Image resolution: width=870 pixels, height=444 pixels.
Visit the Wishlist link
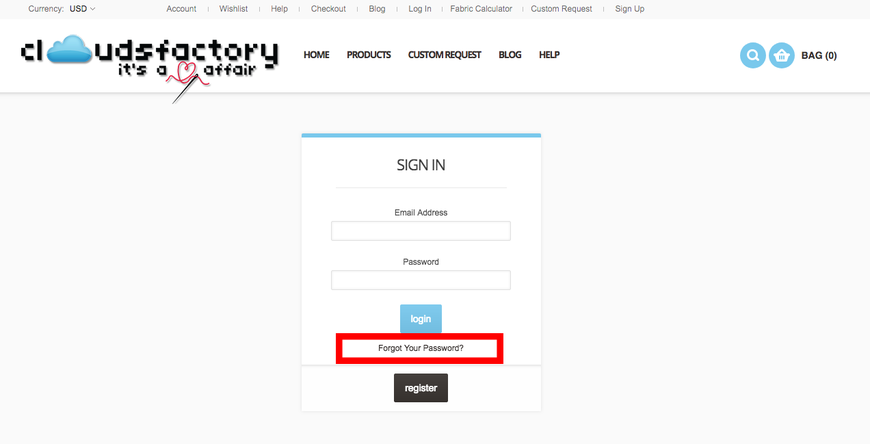click(234, 9)
